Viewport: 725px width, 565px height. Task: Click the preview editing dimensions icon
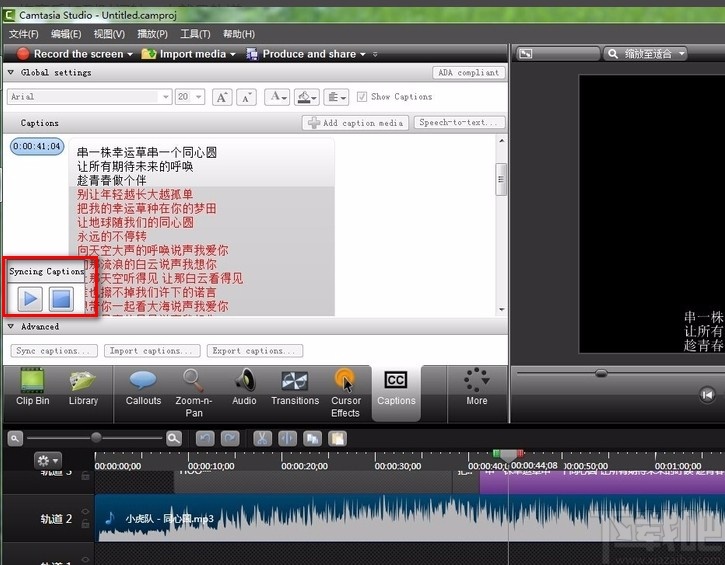526,54
